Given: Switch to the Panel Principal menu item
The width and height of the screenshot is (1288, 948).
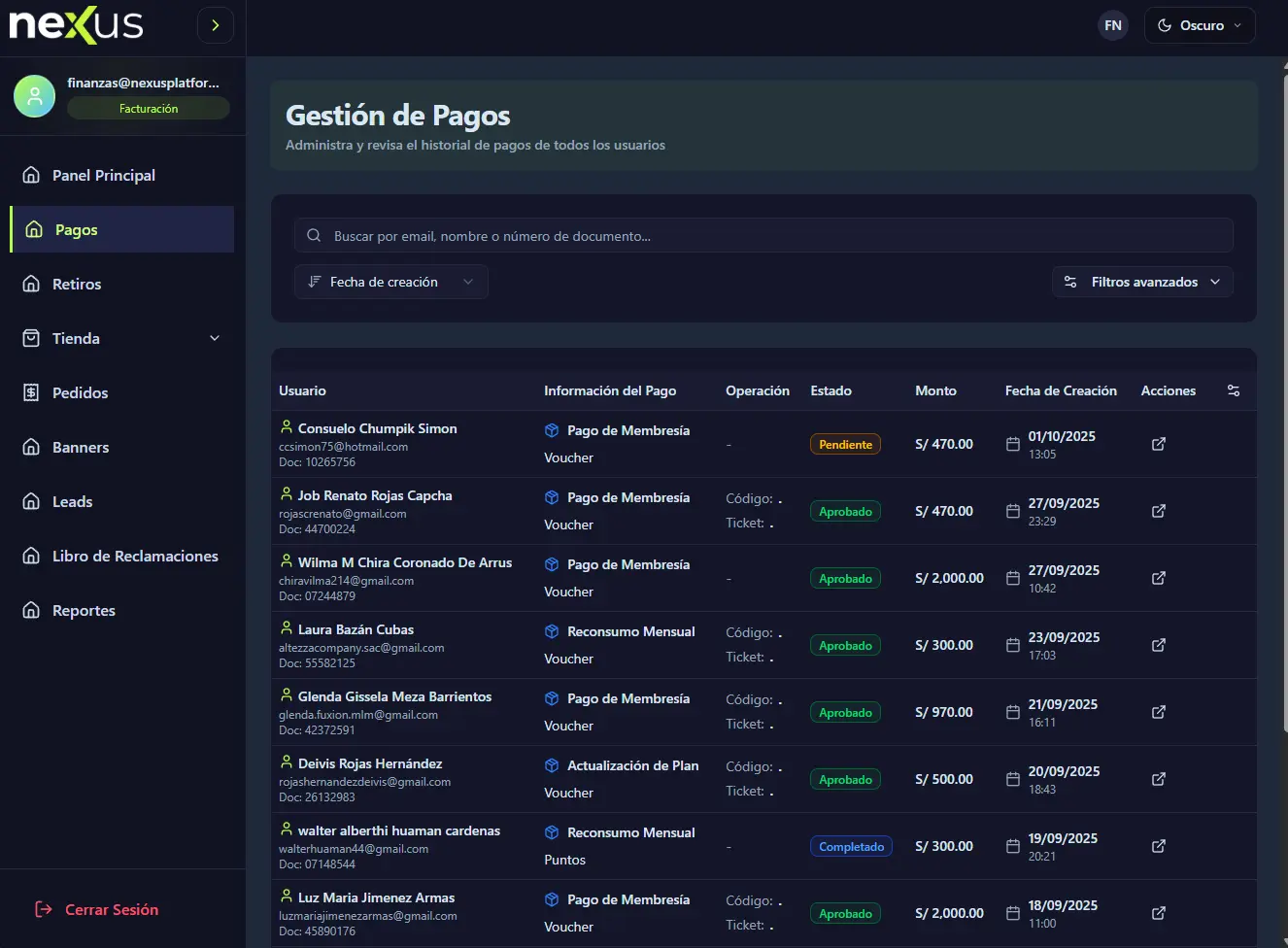Looking at the screenshot, I should tap(103, 175).
